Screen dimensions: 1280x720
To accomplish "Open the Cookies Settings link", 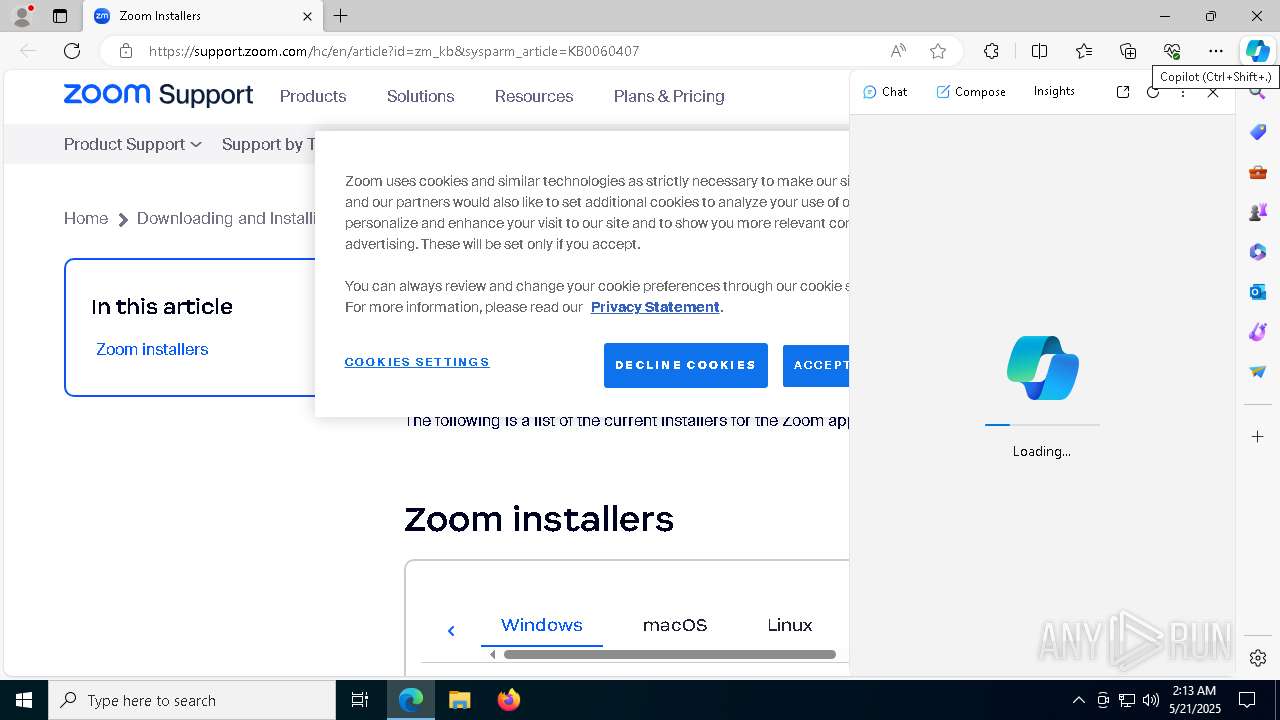I will [417, 362].
